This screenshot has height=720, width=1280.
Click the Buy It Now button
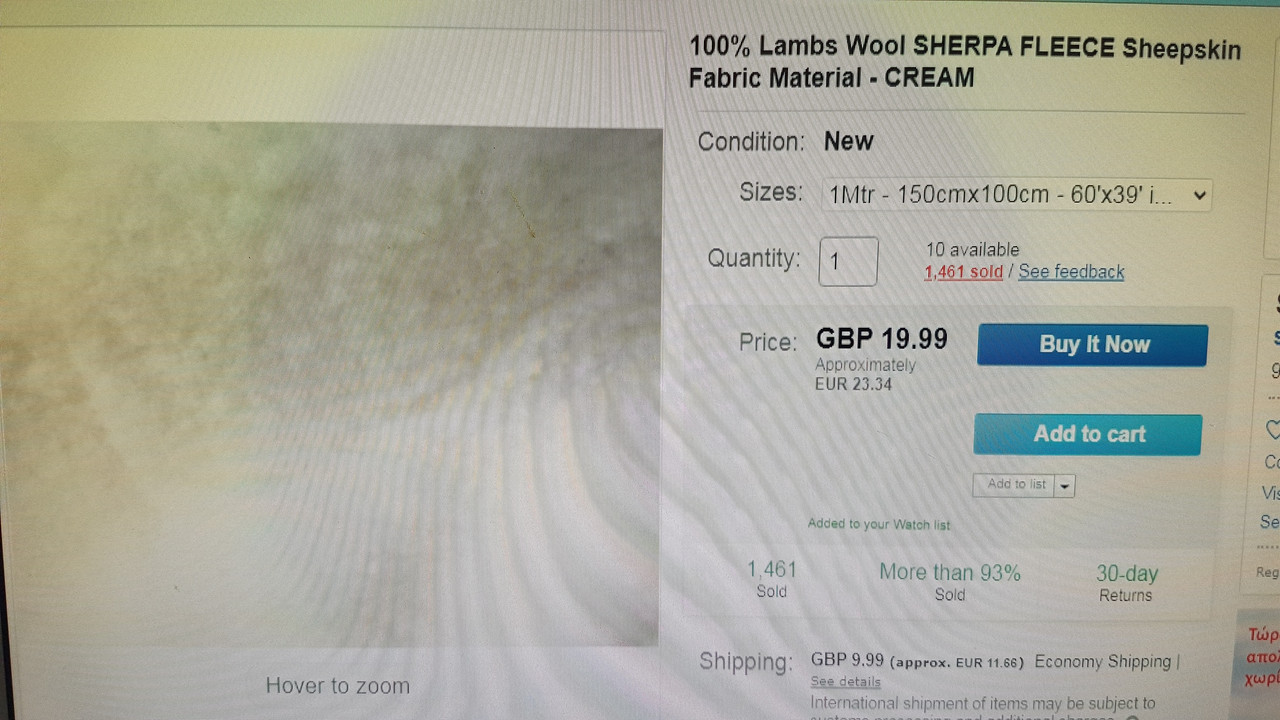(x=1092, y=345)
